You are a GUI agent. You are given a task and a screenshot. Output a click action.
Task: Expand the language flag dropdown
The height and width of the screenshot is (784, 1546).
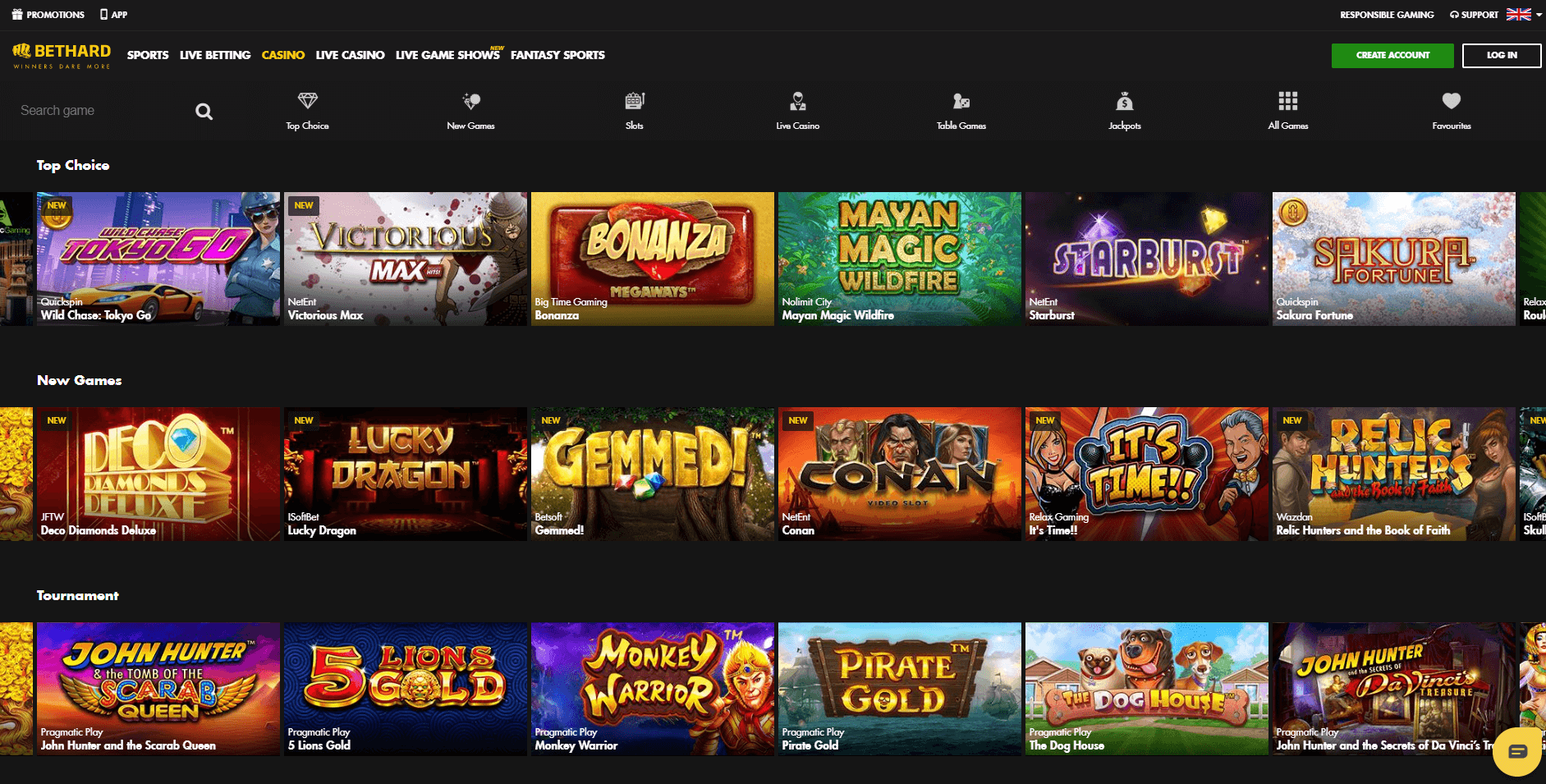click(1524, 15)
